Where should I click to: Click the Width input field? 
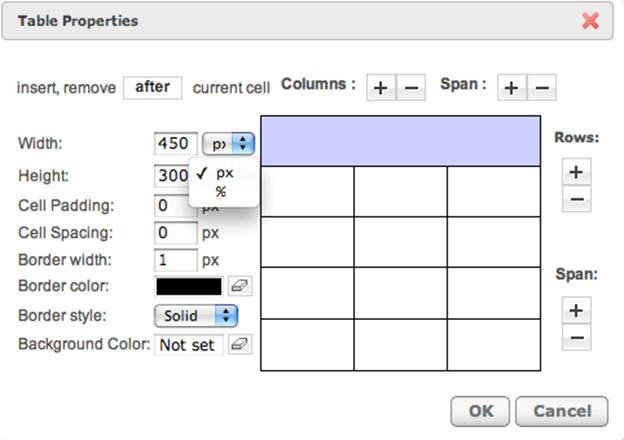tap(176, 144)
